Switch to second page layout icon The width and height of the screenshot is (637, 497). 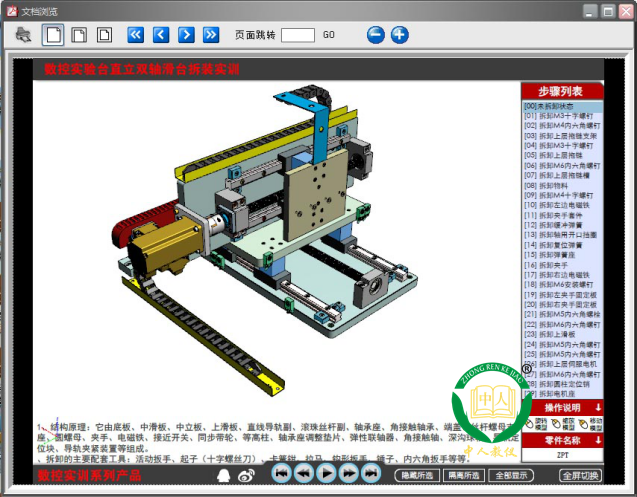pos(79,35)
